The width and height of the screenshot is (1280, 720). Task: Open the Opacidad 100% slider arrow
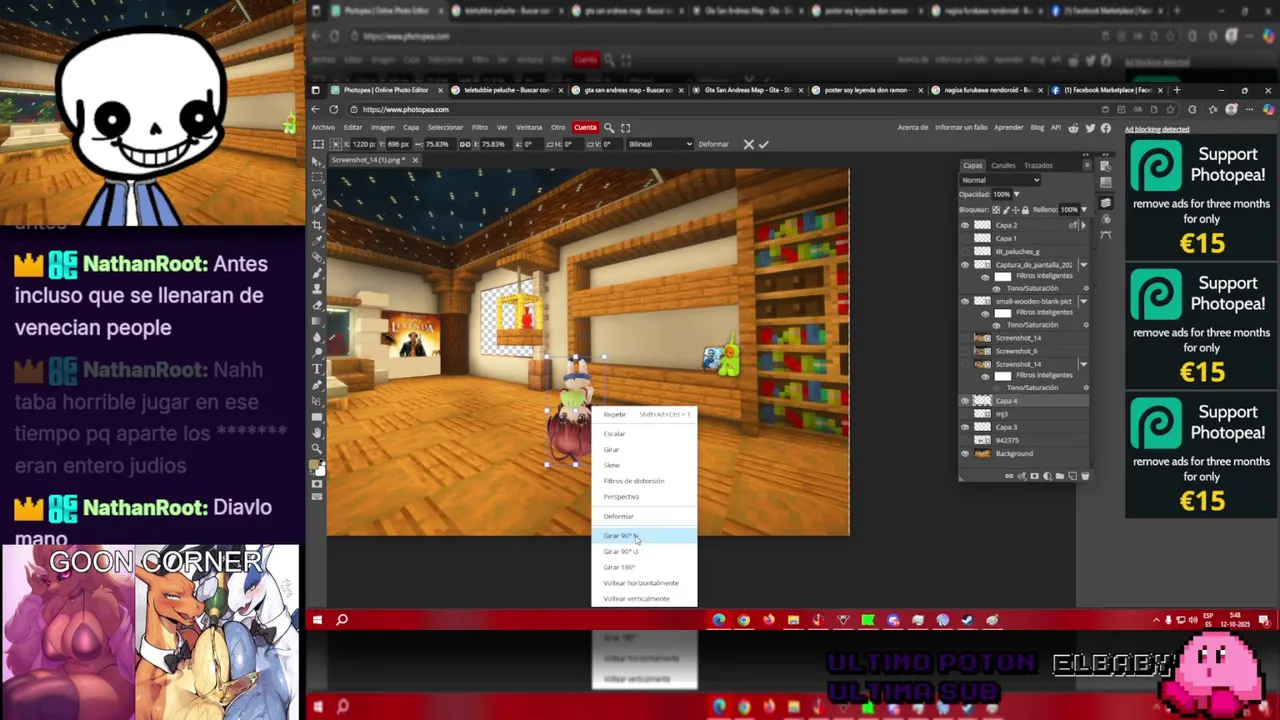click(1016, 194)
